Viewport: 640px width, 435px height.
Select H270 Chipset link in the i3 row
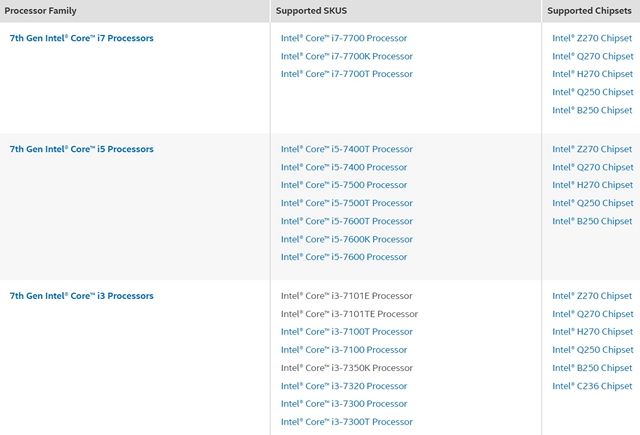592,332
